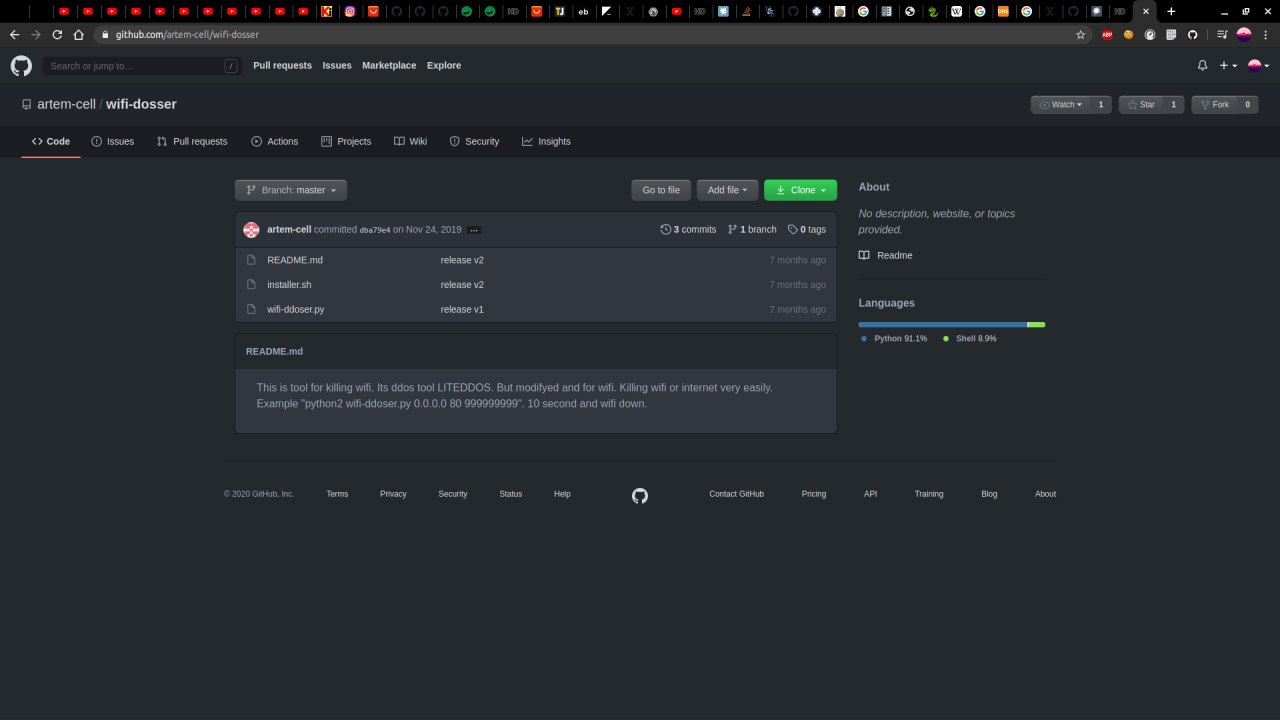This screenshot has height=720, width=1280.
Task: Open the Branch: master dropdown
Action: 291,190
